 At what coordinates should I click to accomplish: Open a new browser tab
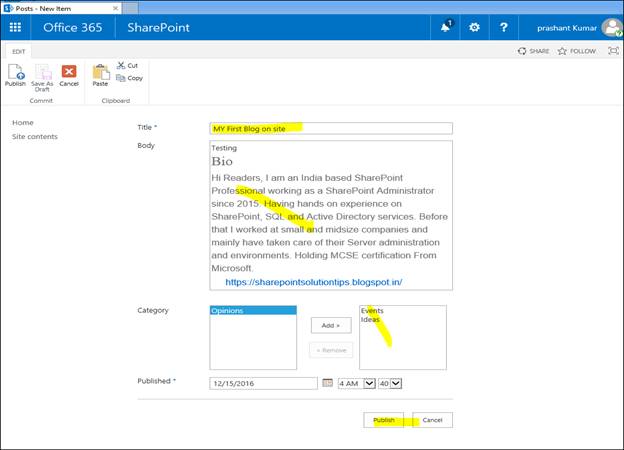(x=131, y=8)
